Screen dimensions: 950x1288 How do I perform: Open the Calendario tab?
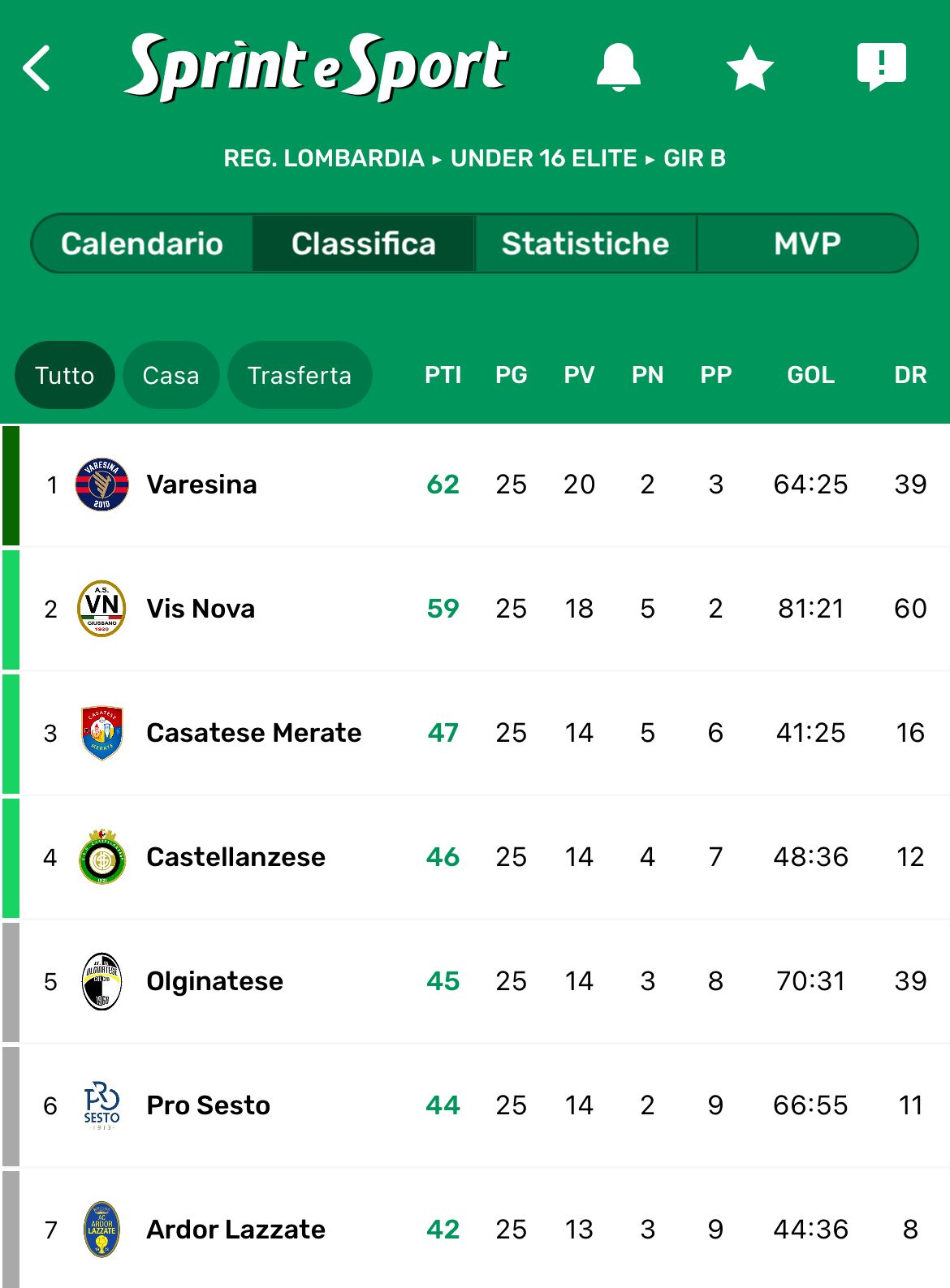(142, 243)
